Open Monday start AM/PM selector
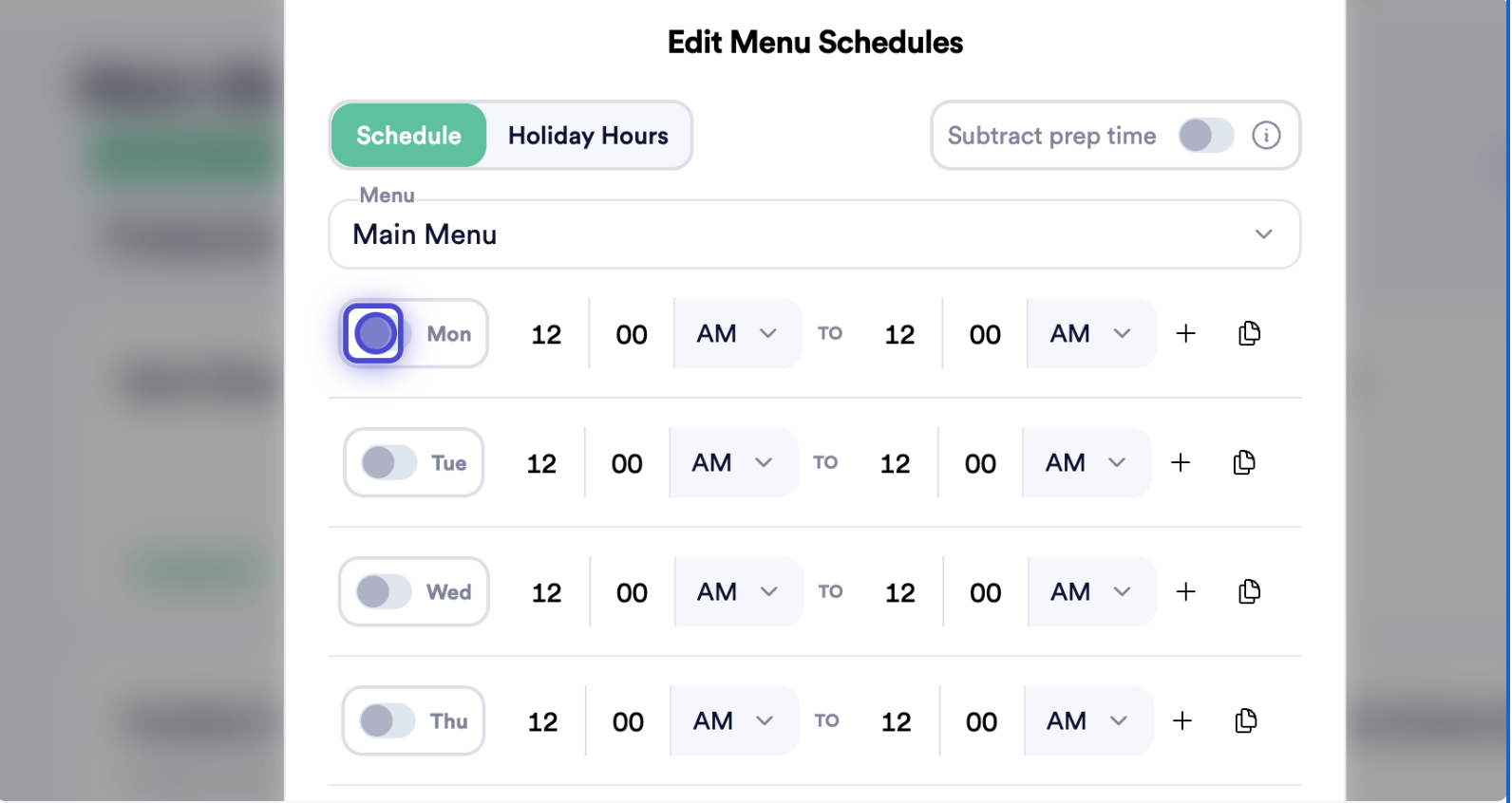Screen dimensions: 1512x803 738,334
